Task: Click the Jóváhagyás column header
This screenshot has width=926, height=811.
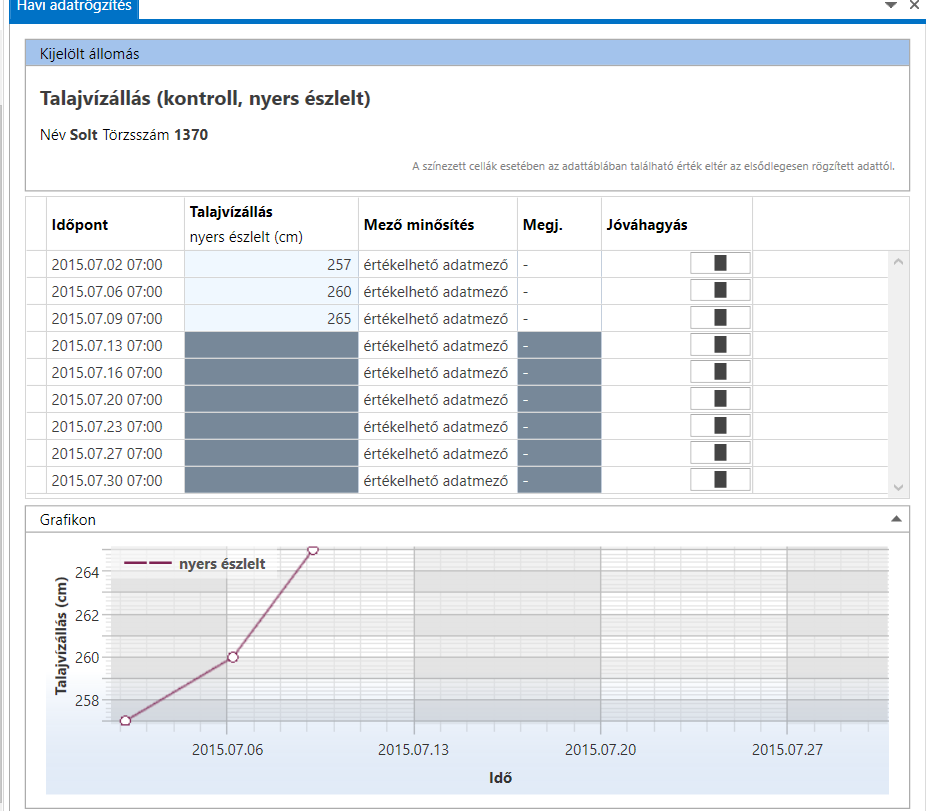Action: pos(677,224)
